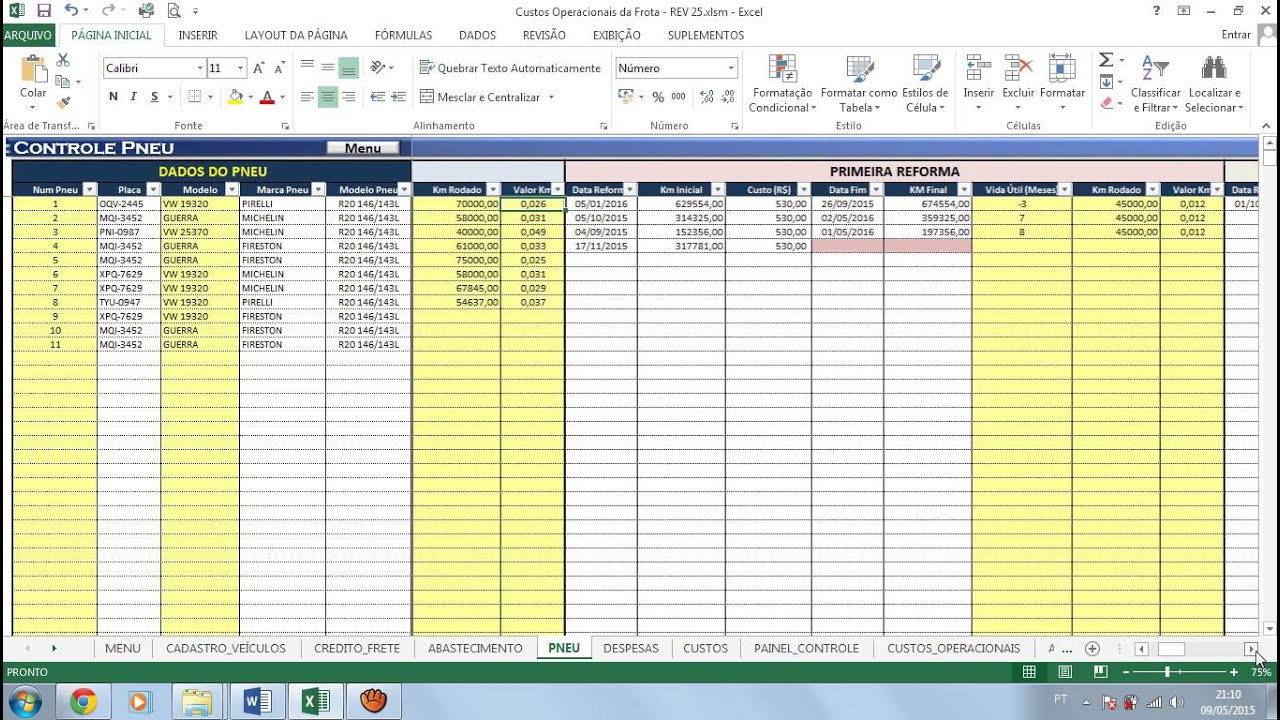Click the zoom slider handle in status bar
Viewport: 1280px width, 720px height.
(x=1168, y=672)
